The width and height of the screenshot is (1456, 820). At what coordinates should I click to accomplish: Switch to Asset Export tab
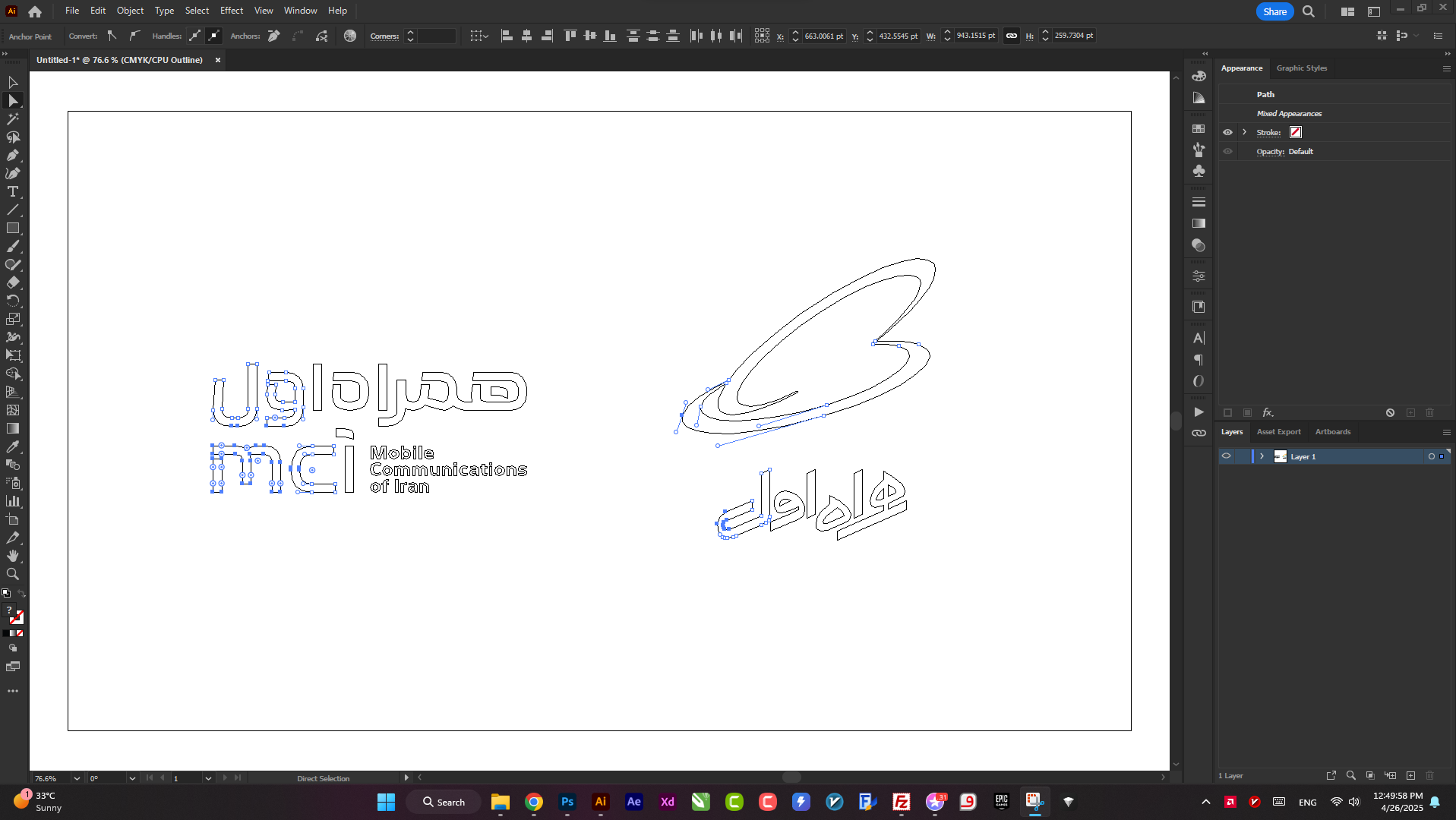pyautogui.click(x=1278, y=432)
